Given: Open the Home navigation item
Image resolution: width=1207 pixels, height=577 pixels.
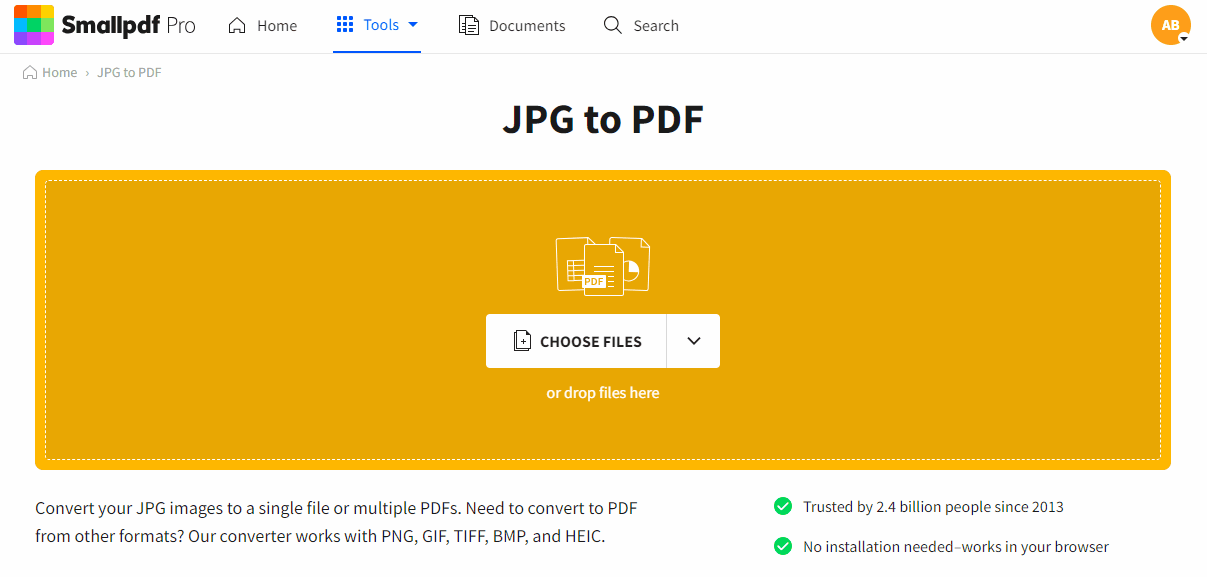Looking at the screenshot, I should [263, 26].
